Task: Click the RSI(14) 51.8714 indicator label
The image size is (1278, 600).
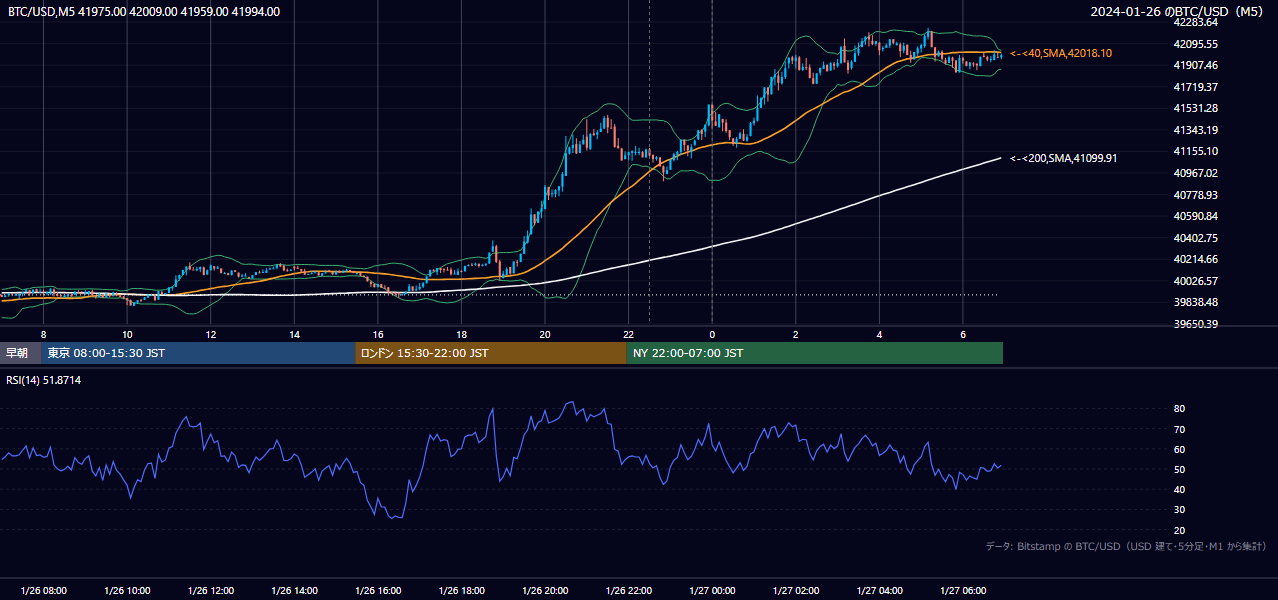Action: [44, 380]
